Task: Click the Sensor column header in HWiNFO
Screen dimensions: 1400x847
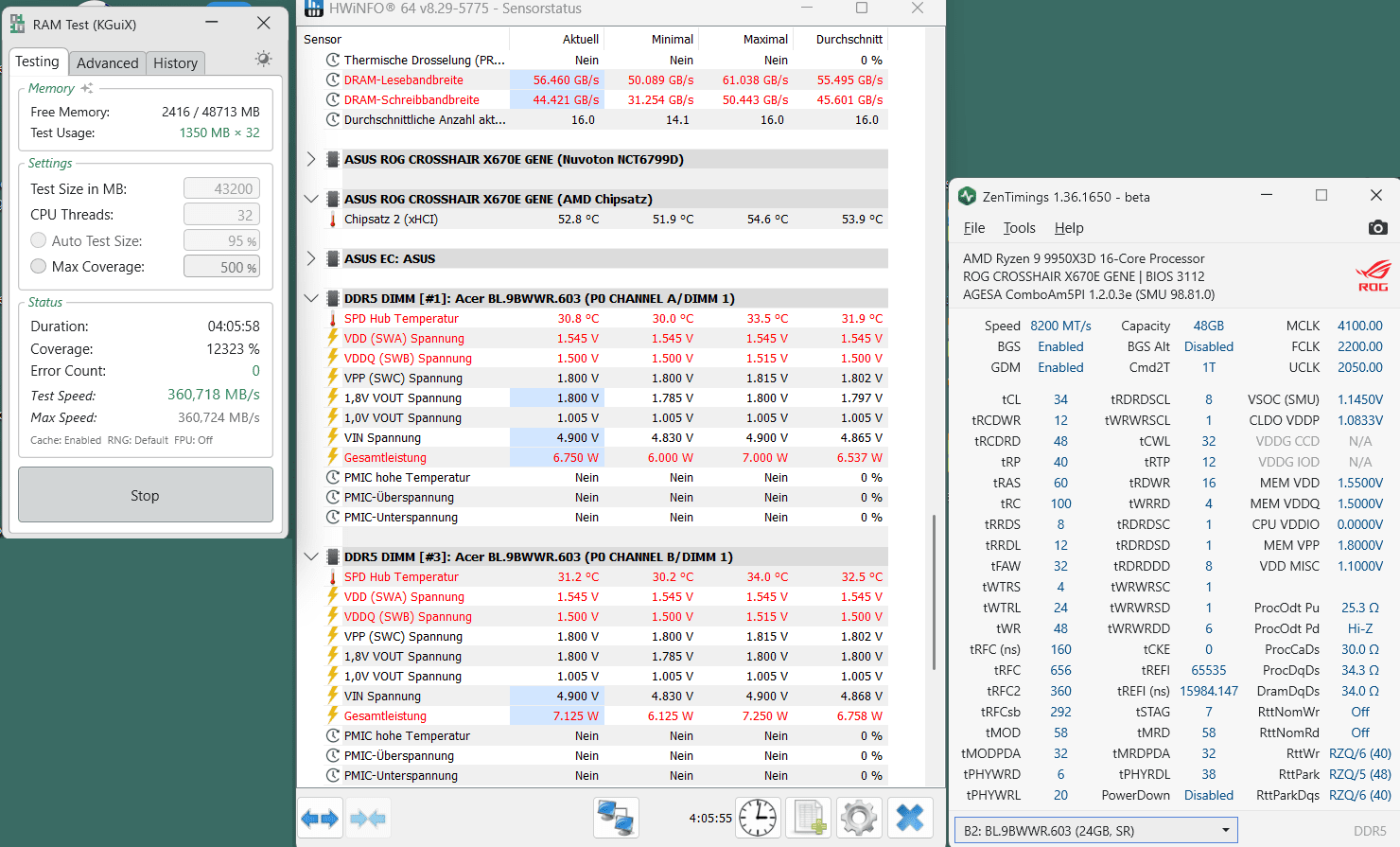Action: pos(405,39)
